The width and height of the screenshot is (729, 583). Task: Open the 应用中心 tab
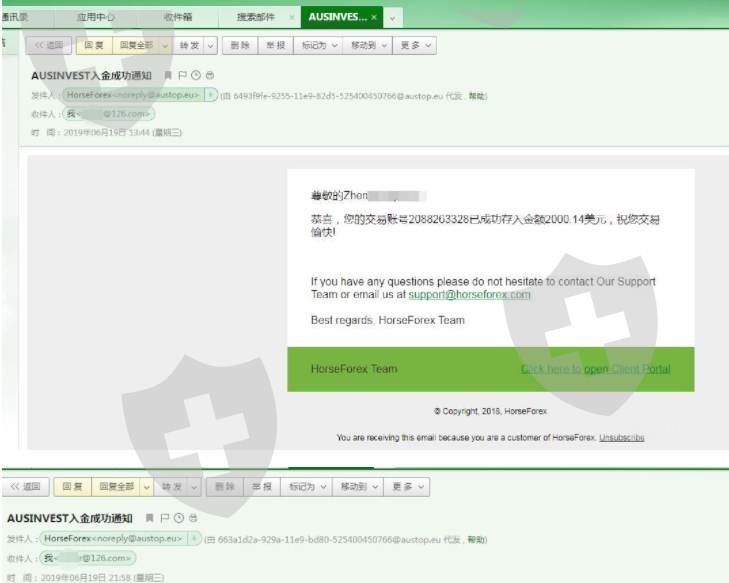(x=95, y=17)
